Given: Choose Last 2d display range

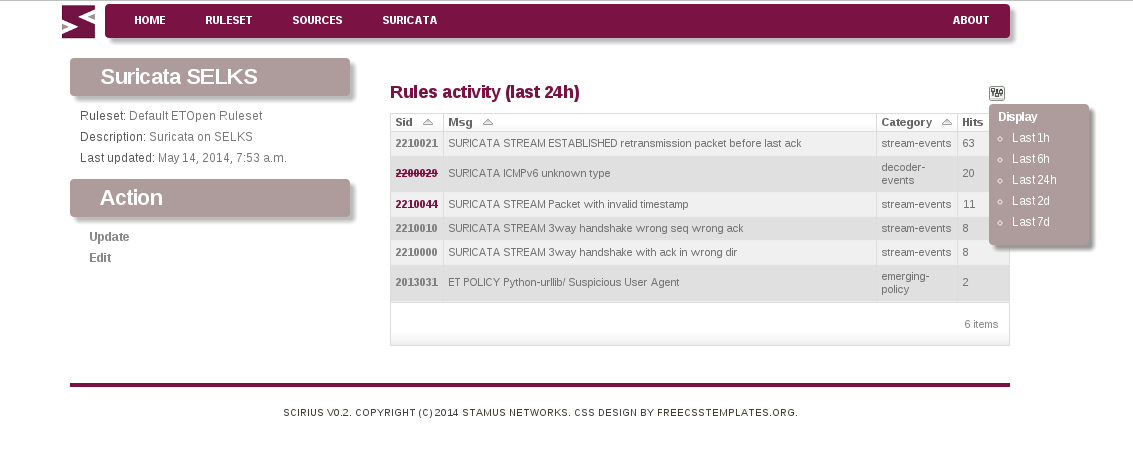Looking at the screenshot, I should tap(1030, 201).
